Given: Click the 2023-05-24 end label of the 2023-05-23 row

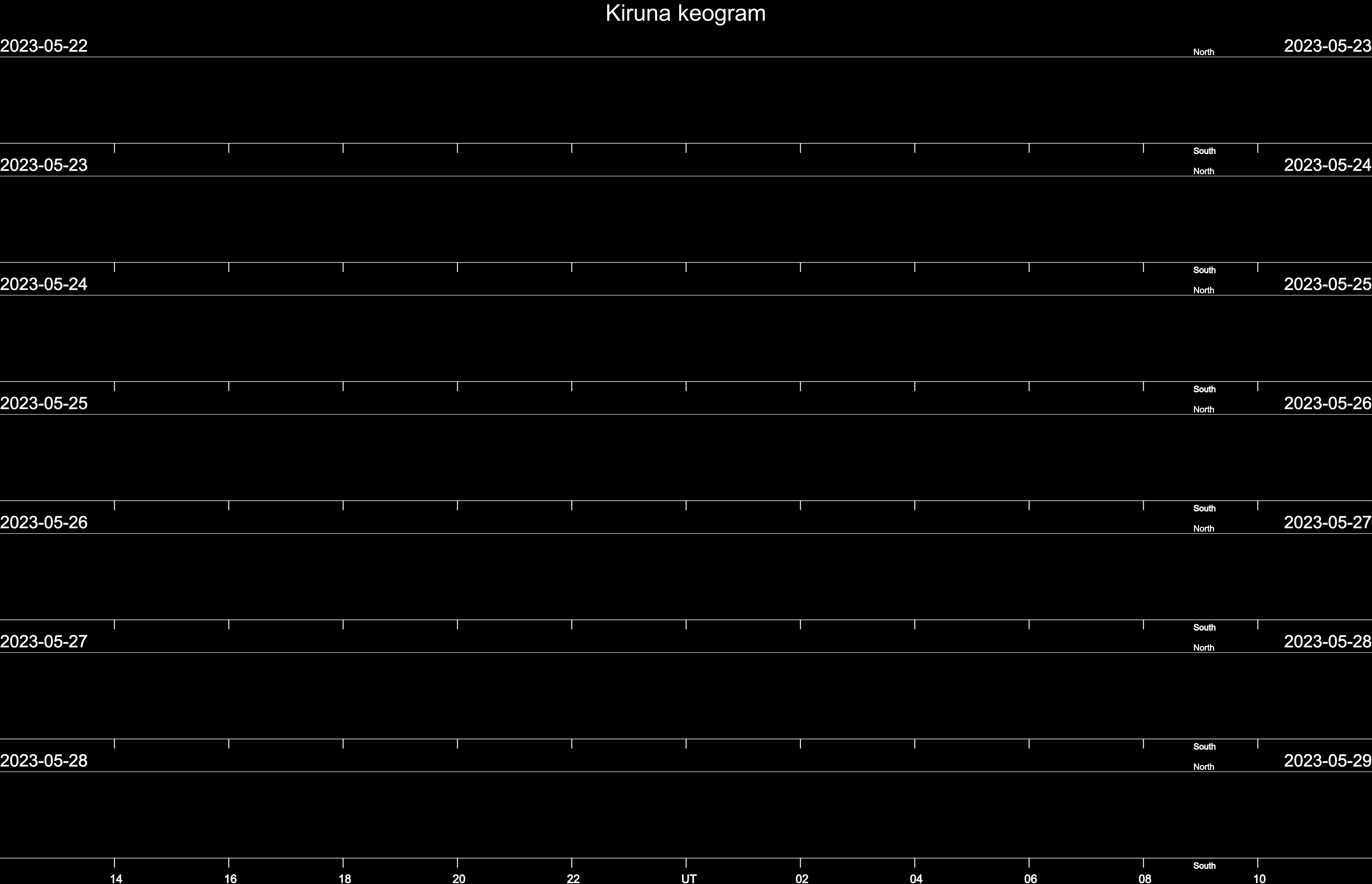Looking at the screenshot, I should tap(1328, 165).
